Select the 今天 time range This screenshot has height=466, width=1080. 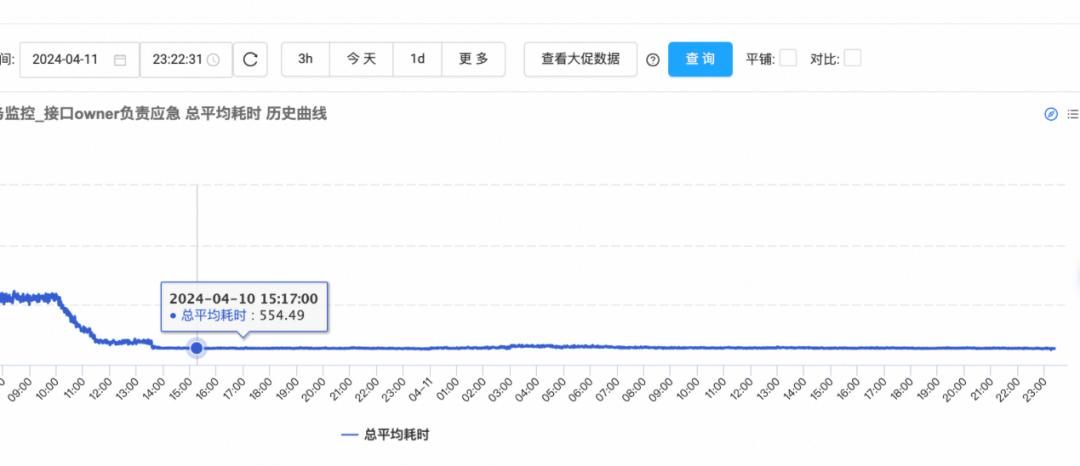362,59
